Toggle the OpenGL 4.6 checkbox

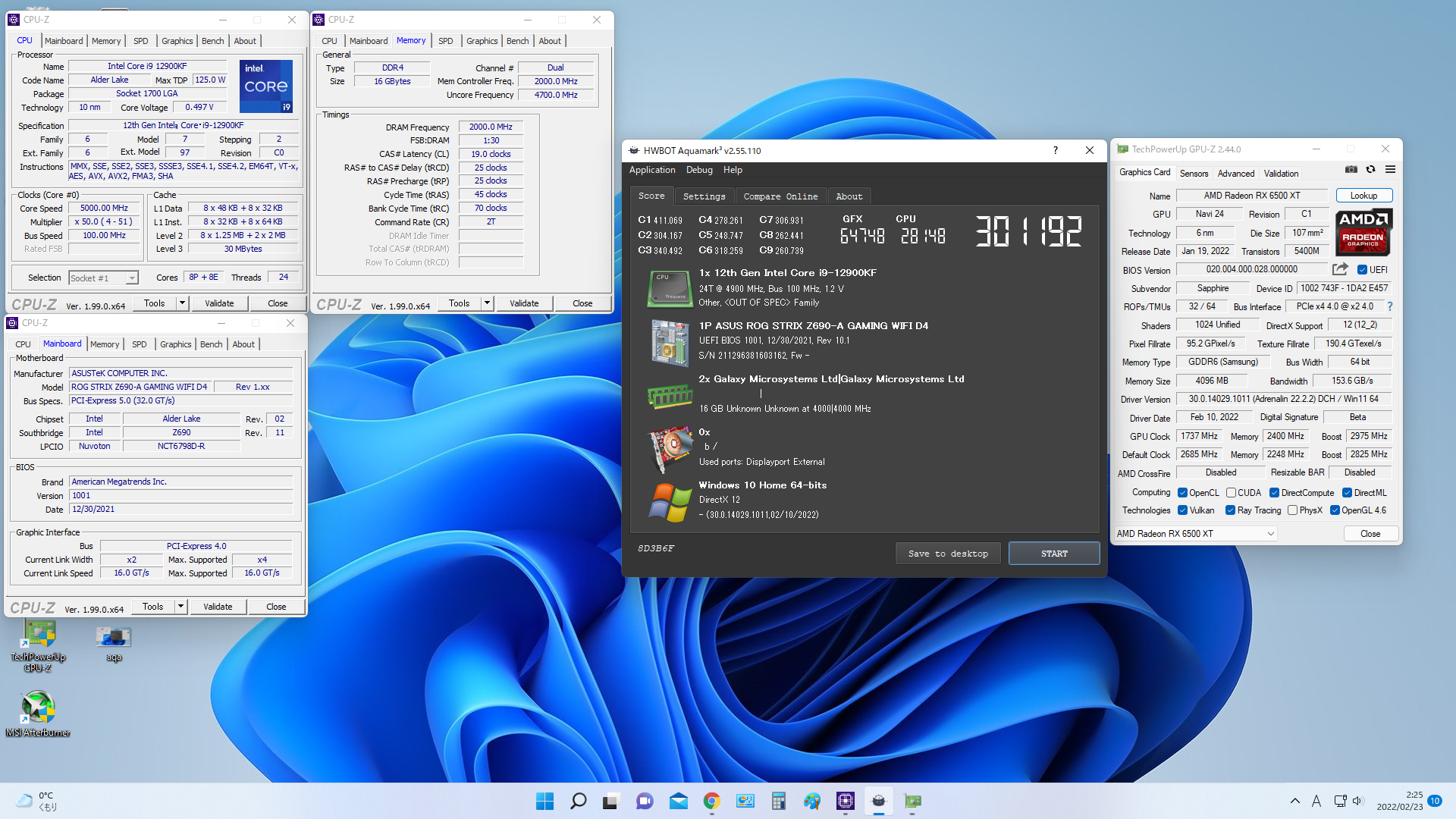1335,510
